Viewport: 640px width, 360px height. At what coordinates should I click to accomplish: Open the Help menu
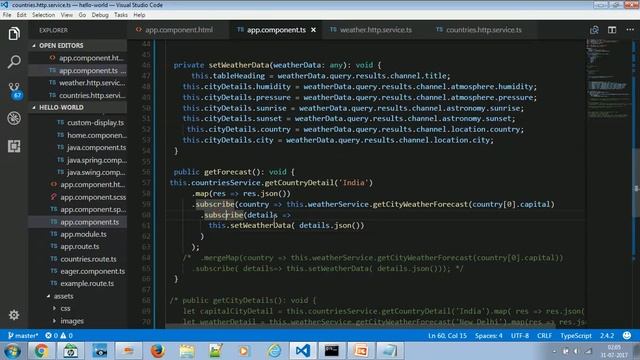tap(139, 15)
